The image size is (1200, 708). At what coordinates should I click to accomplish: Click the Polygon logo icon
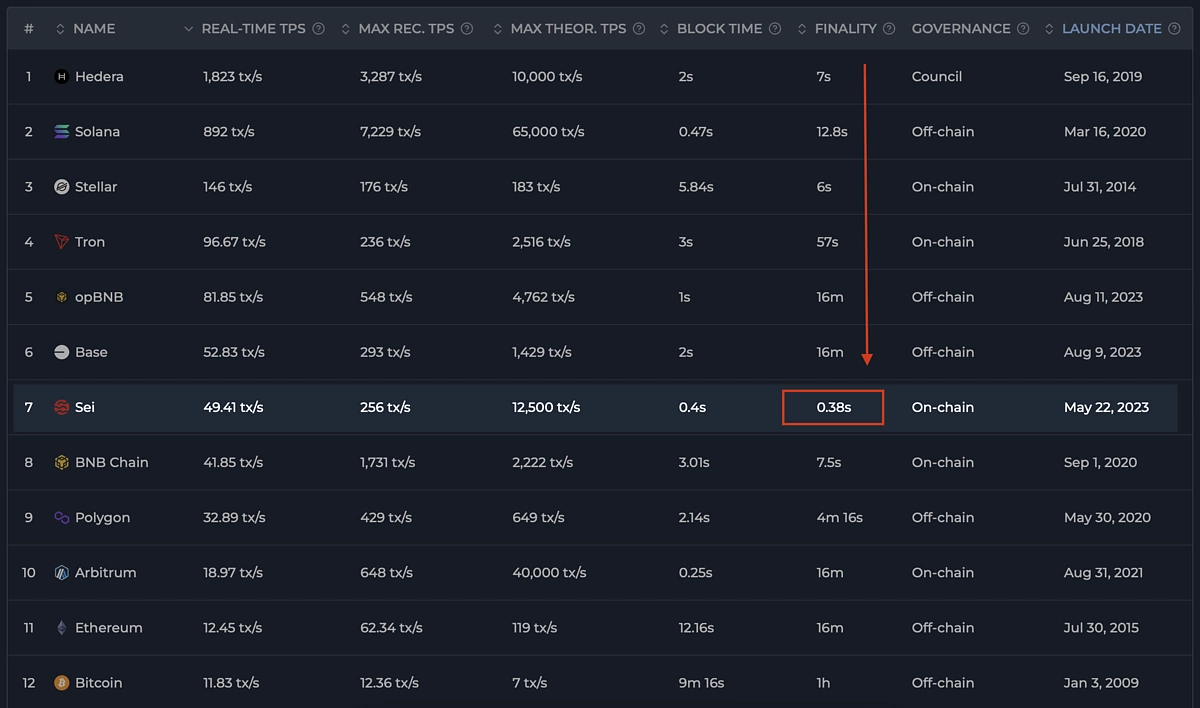61,518
